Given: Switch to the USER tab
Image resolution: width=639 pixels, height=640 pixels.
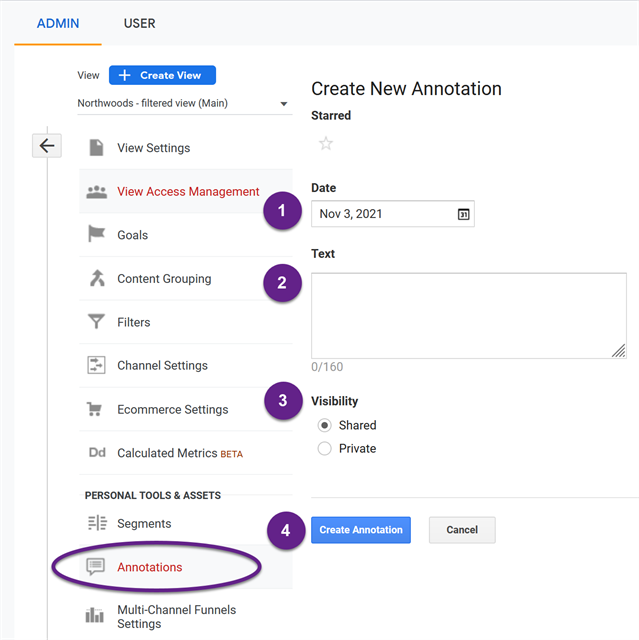Looking at the screenshot, I should pos(140,23).
